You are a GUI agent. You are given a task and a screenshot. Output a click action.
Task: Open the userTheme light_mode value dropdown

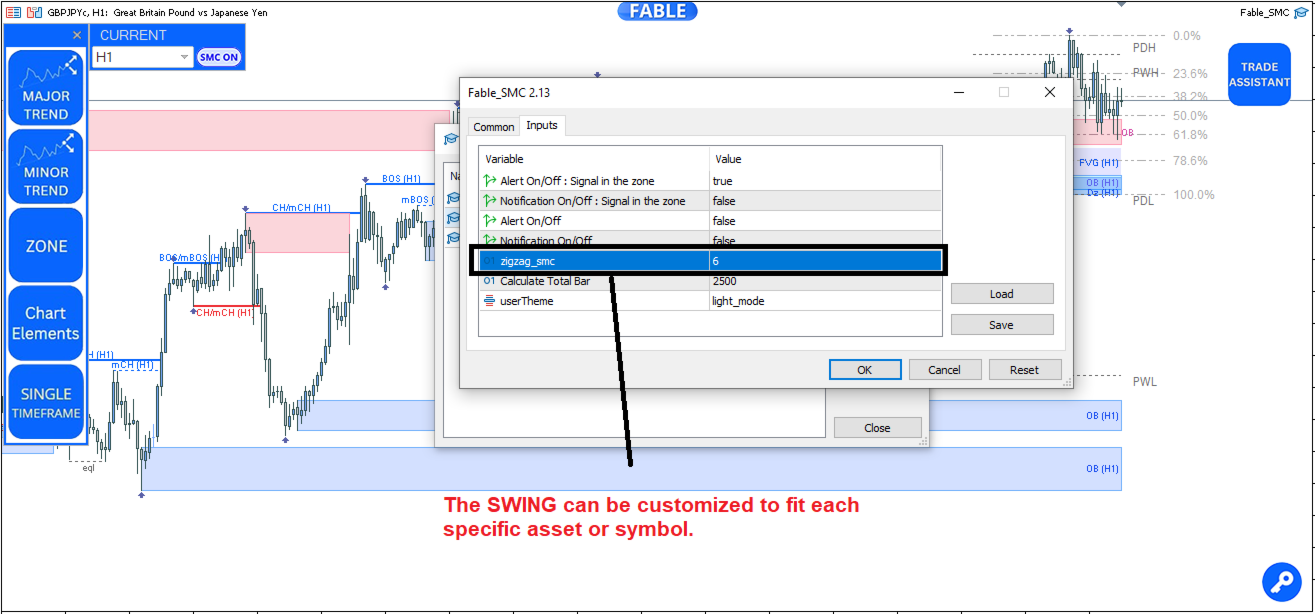825,301
